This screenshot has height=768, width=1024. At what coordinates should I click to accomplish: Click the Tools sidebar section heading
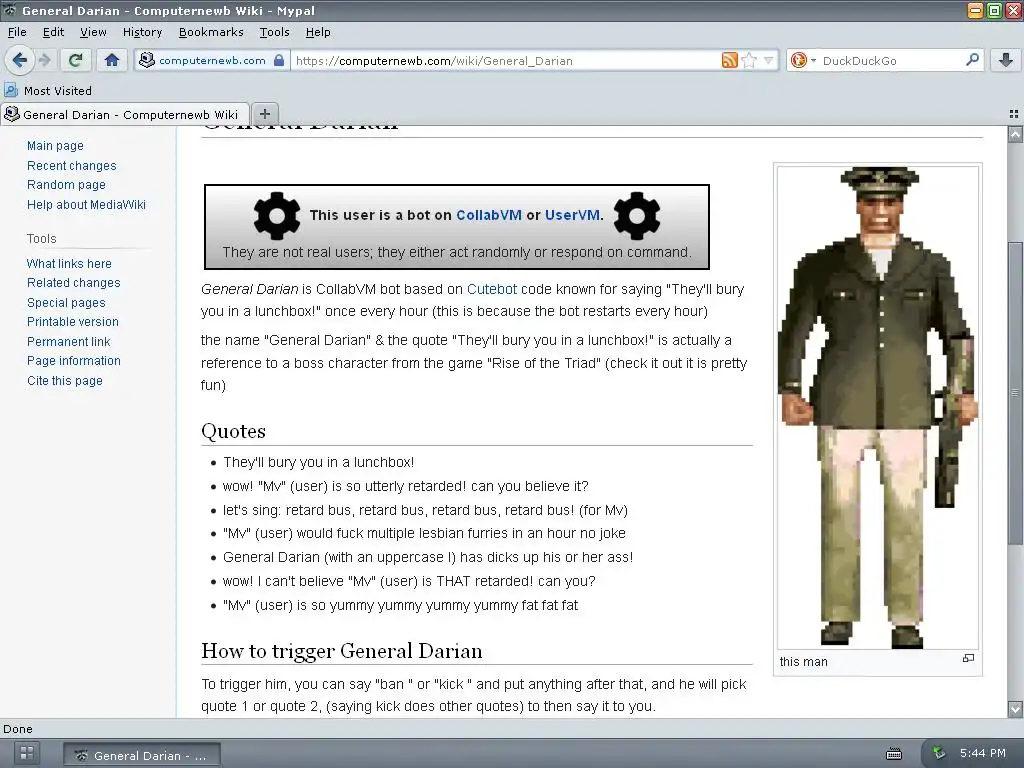tap(42, 238)
